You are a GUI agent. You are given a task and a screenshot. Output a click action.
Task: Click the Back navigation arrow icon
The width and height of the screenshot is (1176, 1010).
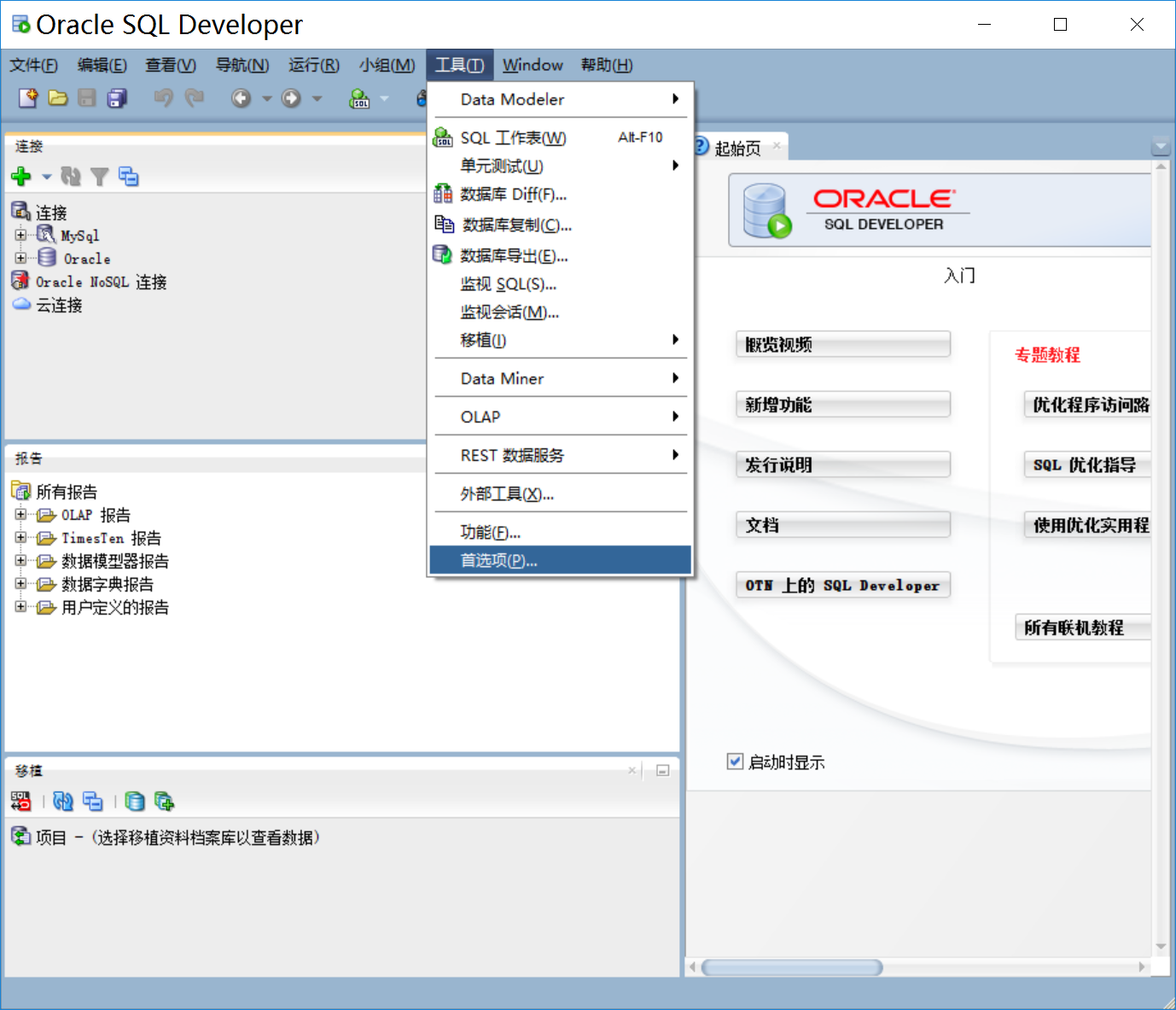(242, 98)
